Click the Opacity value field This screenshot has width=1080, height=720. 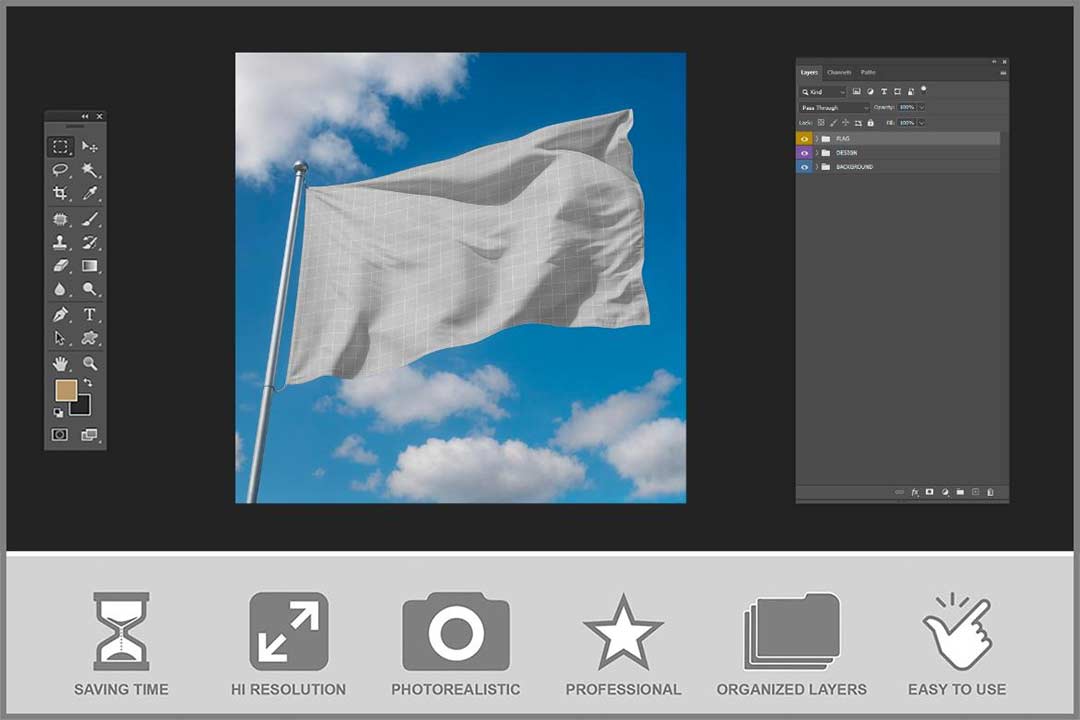pos(906,107)
